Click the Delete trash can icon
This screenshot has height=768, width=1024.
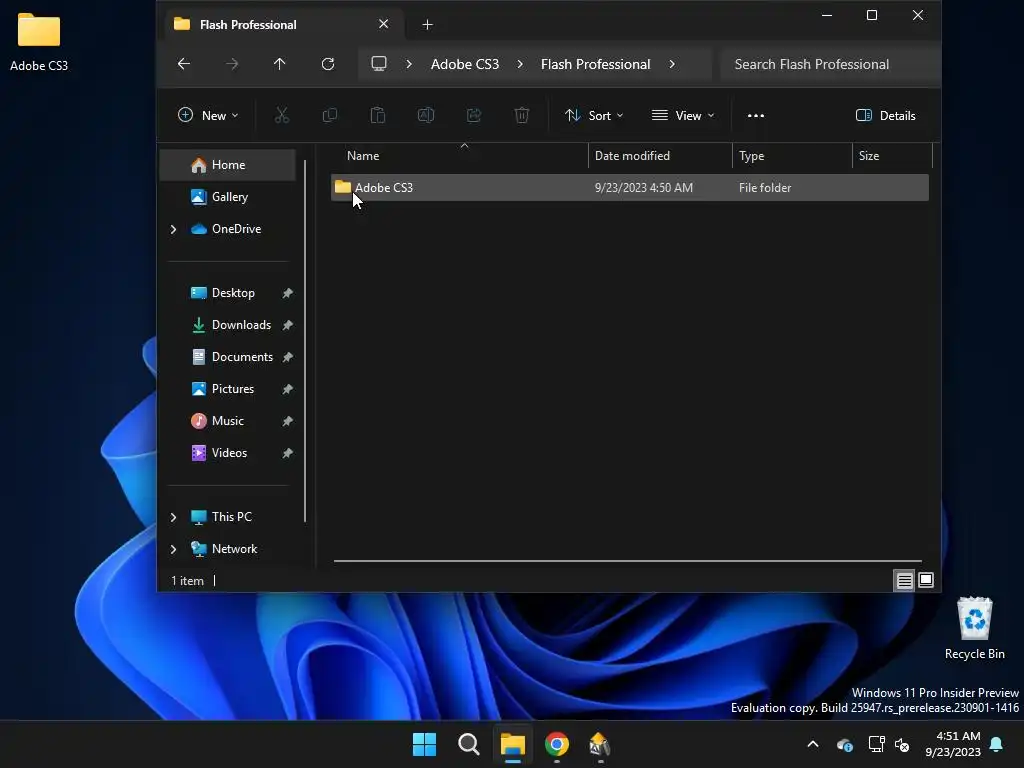(x=522, y=116)
